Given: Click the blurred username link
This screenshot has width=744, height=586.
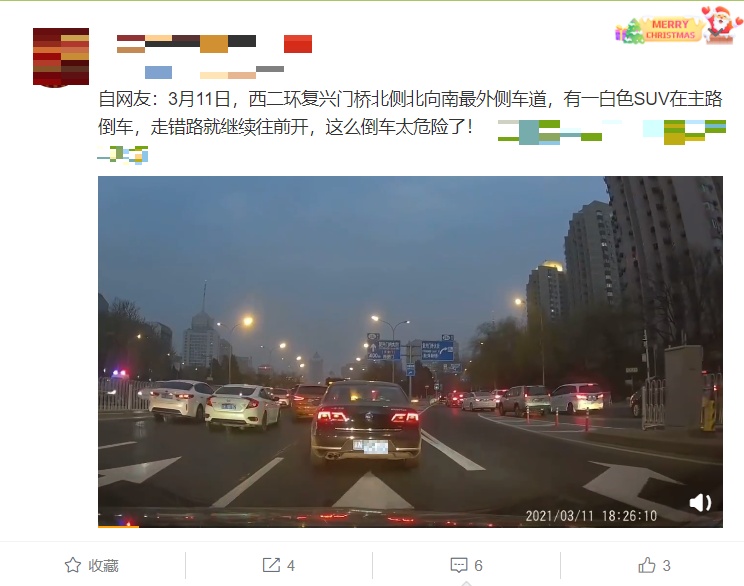Looking at the screenshot, I should [x=186, y=44].
